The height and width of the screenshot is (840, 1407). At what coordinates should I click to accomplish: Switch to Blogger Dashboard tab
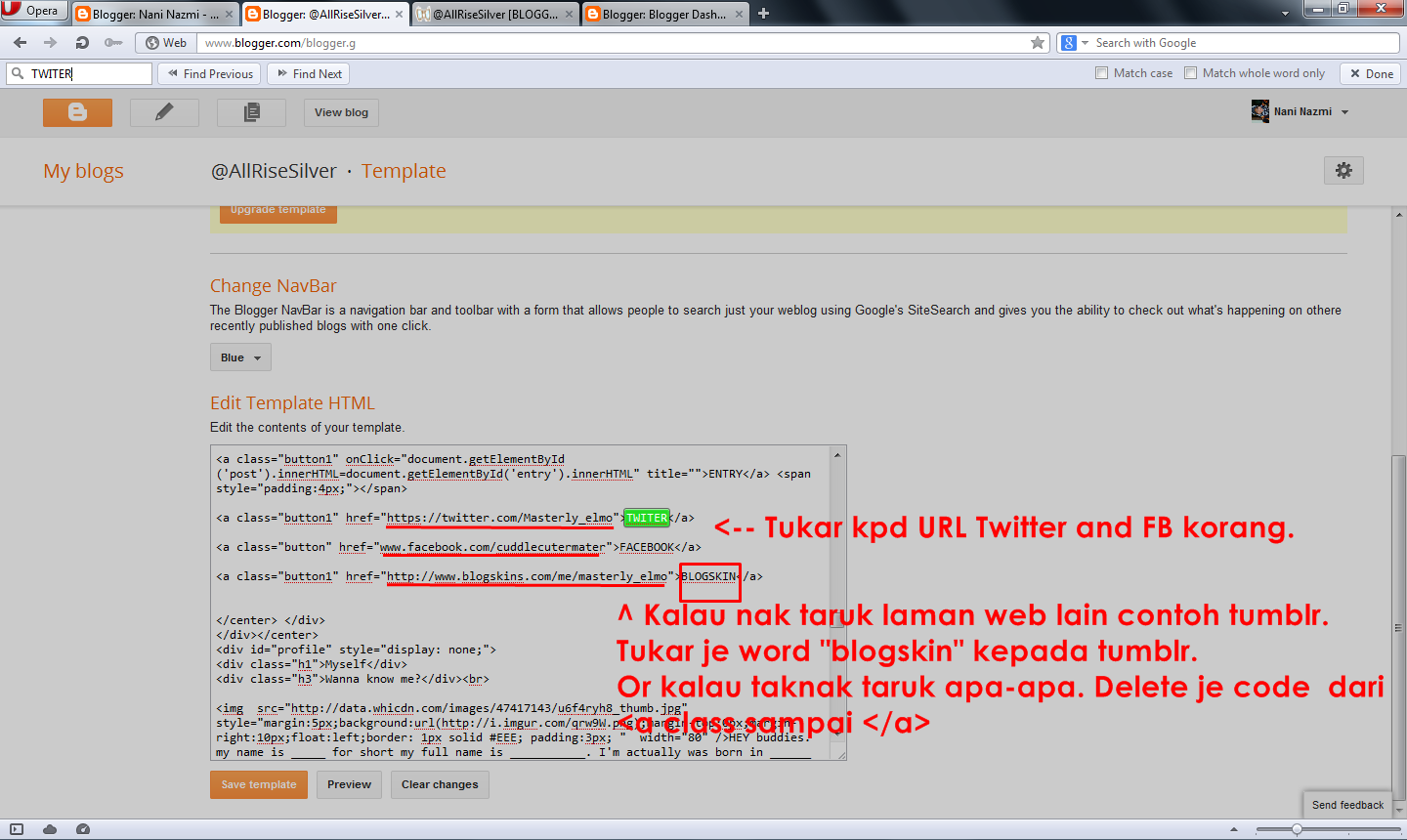click(x=664, y=14)
